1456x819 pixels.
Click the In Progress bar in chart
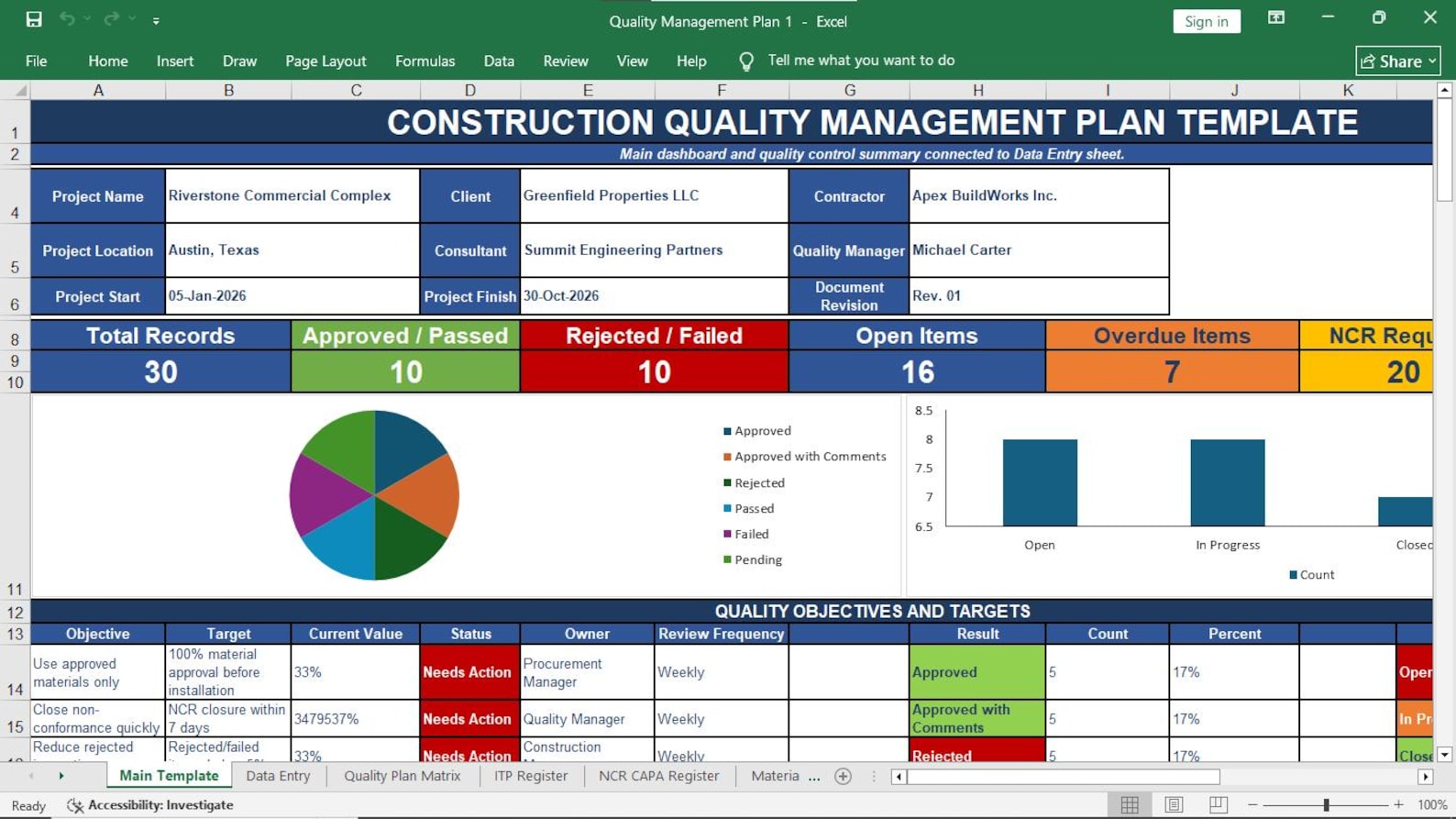tap(1228, 482)
